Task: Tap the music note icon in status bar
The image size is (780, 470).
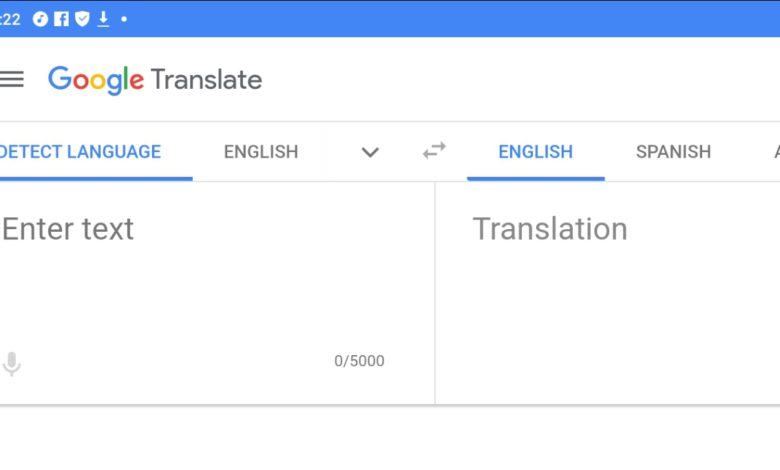Action: point(41,19)
